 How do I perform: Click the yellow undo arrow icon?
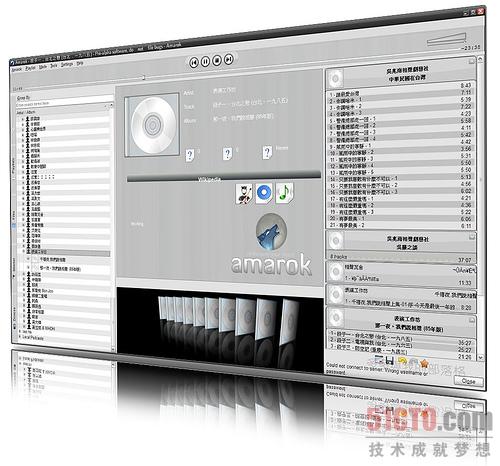[x=402, y=361]
